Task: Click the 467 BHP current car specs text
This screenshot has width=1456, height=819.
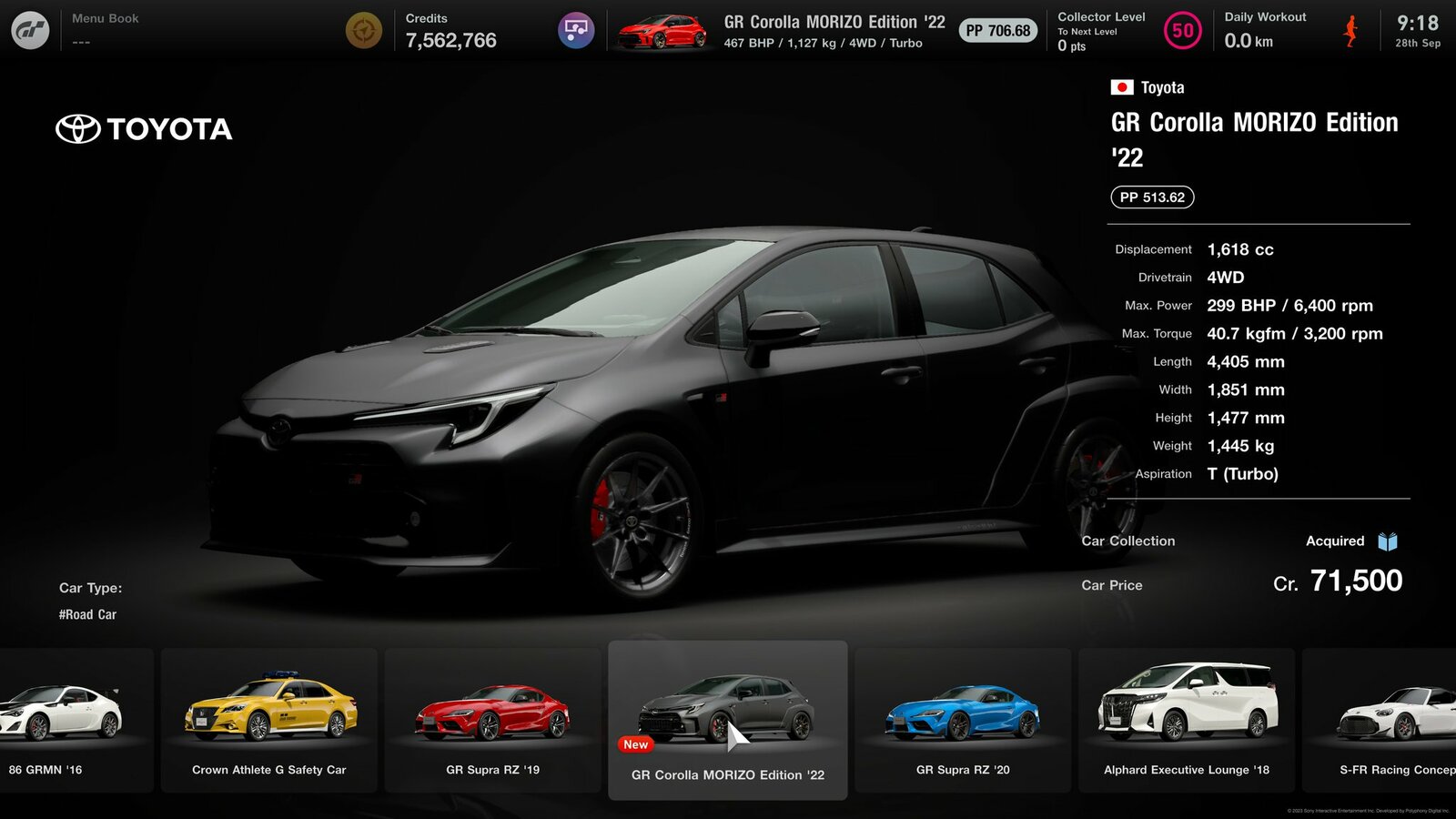Action: (x=824, y=43)
